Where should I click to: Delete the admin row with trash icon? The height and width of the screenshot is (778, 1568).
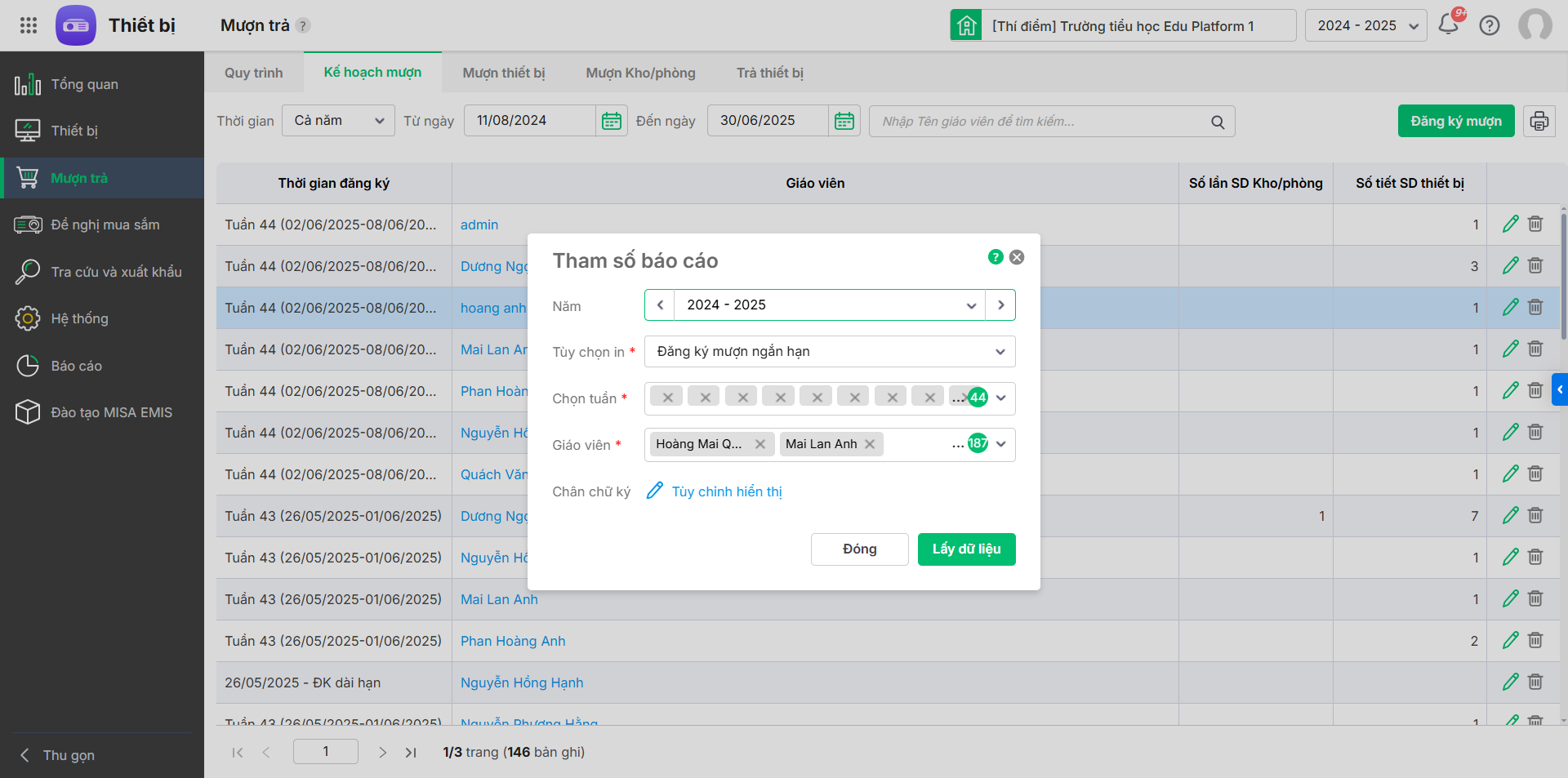pyautogui.click(x=1535, y=224)
